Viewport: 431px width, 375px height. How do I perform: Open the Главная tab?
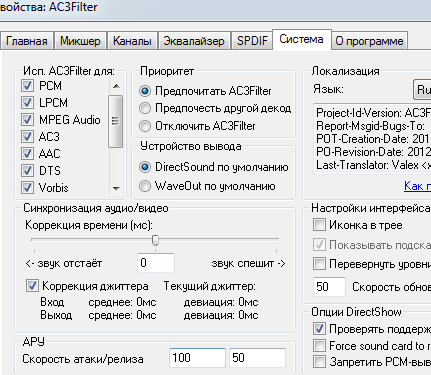[26, 41]
